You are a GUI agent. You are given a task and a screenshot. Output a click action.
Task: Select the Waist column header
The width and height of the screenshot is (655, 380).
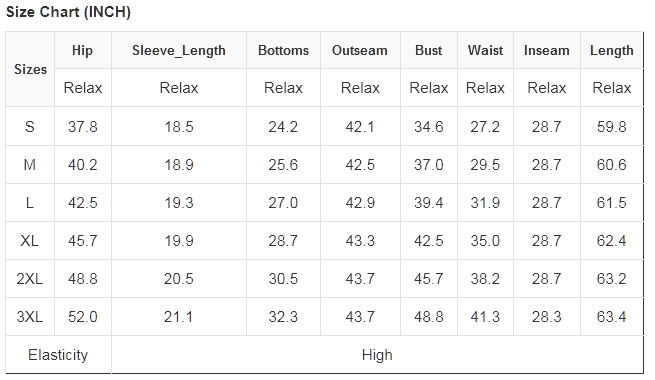tap(485, 50)
